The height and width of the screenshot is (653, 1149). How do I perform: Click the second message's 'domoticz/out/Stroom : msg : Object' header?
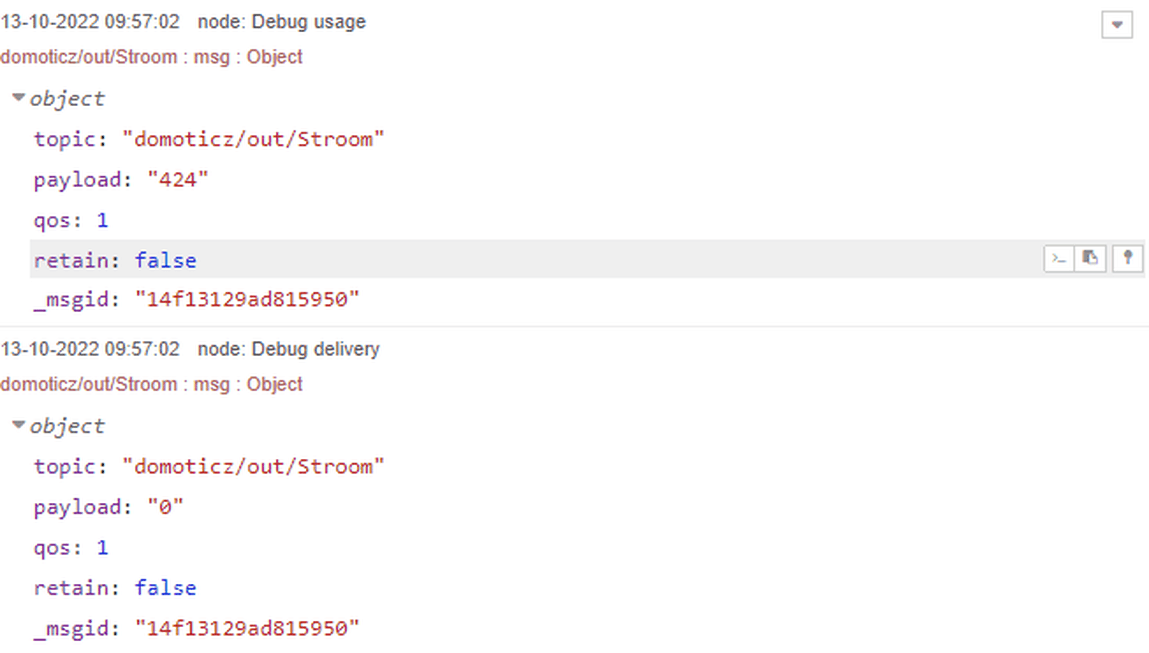pyautogui.click(x=151, y=384)
